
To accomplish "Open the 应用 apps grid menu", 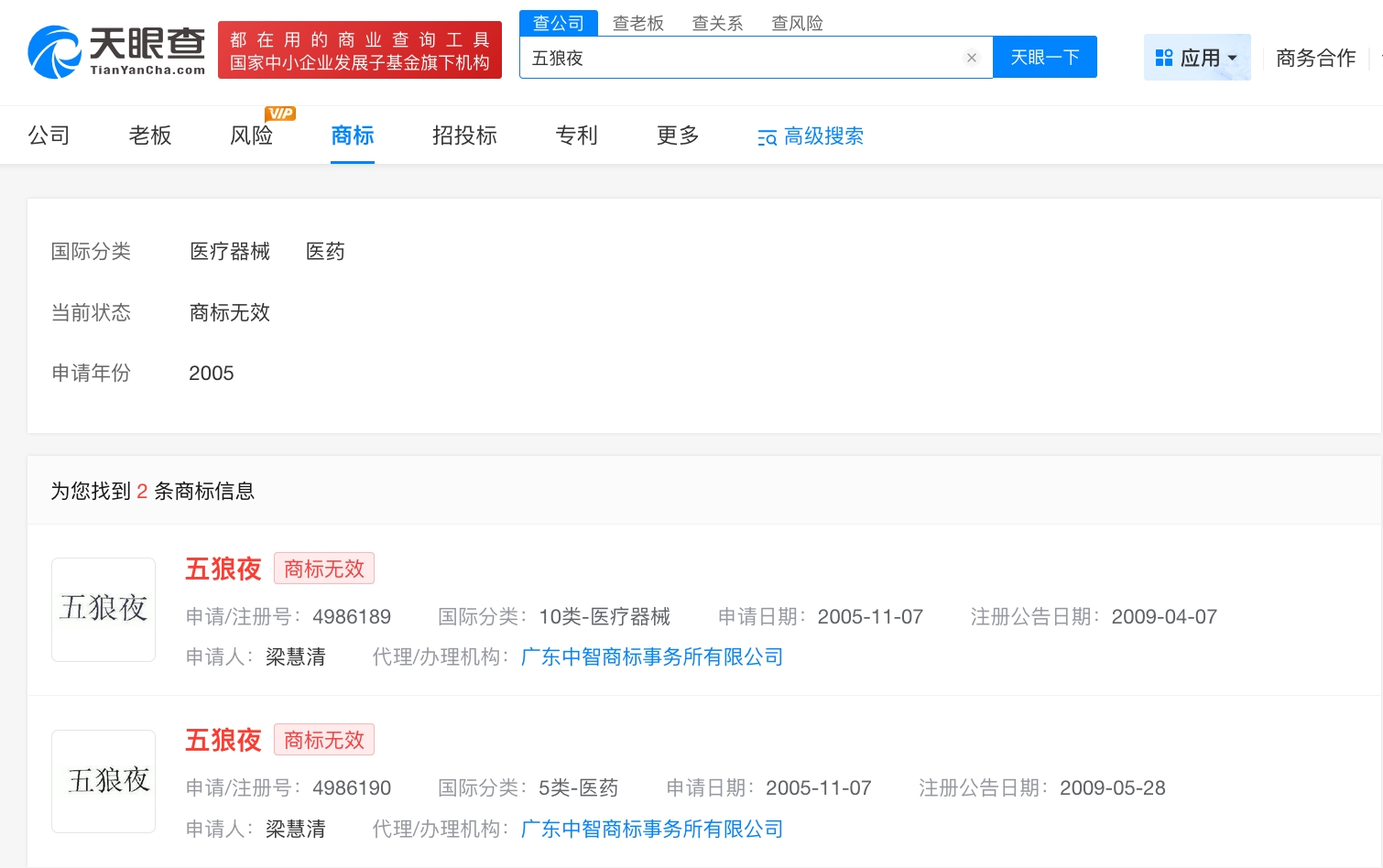I will [1196, 58].
